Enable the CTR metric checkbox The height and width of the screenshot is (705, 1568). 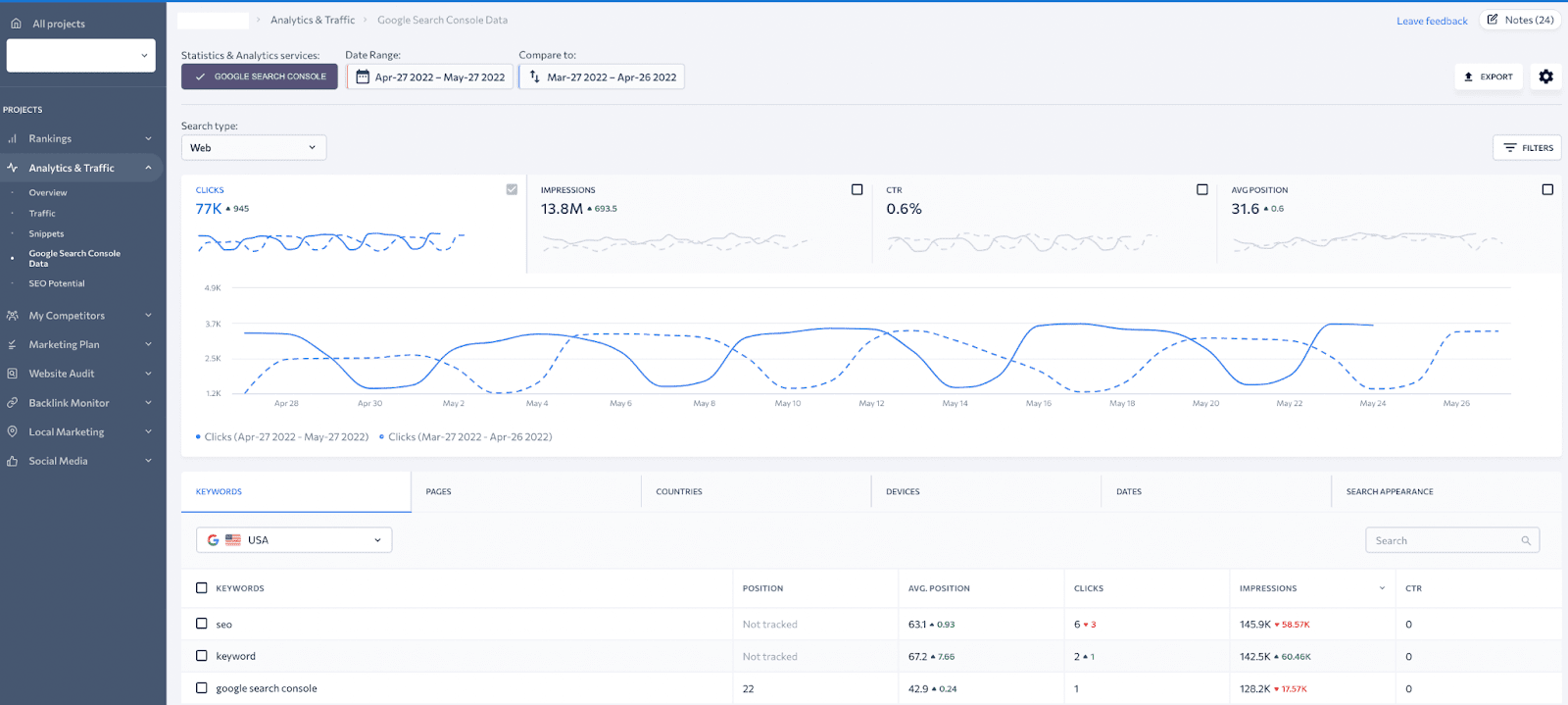click(1202, 189)
